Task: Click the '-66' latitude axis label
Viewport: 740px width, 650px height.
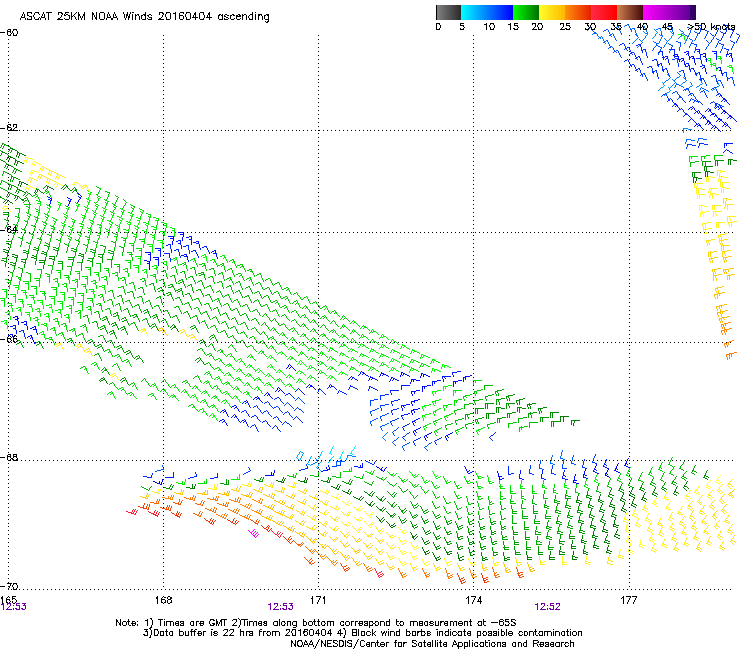Action: 9,339
